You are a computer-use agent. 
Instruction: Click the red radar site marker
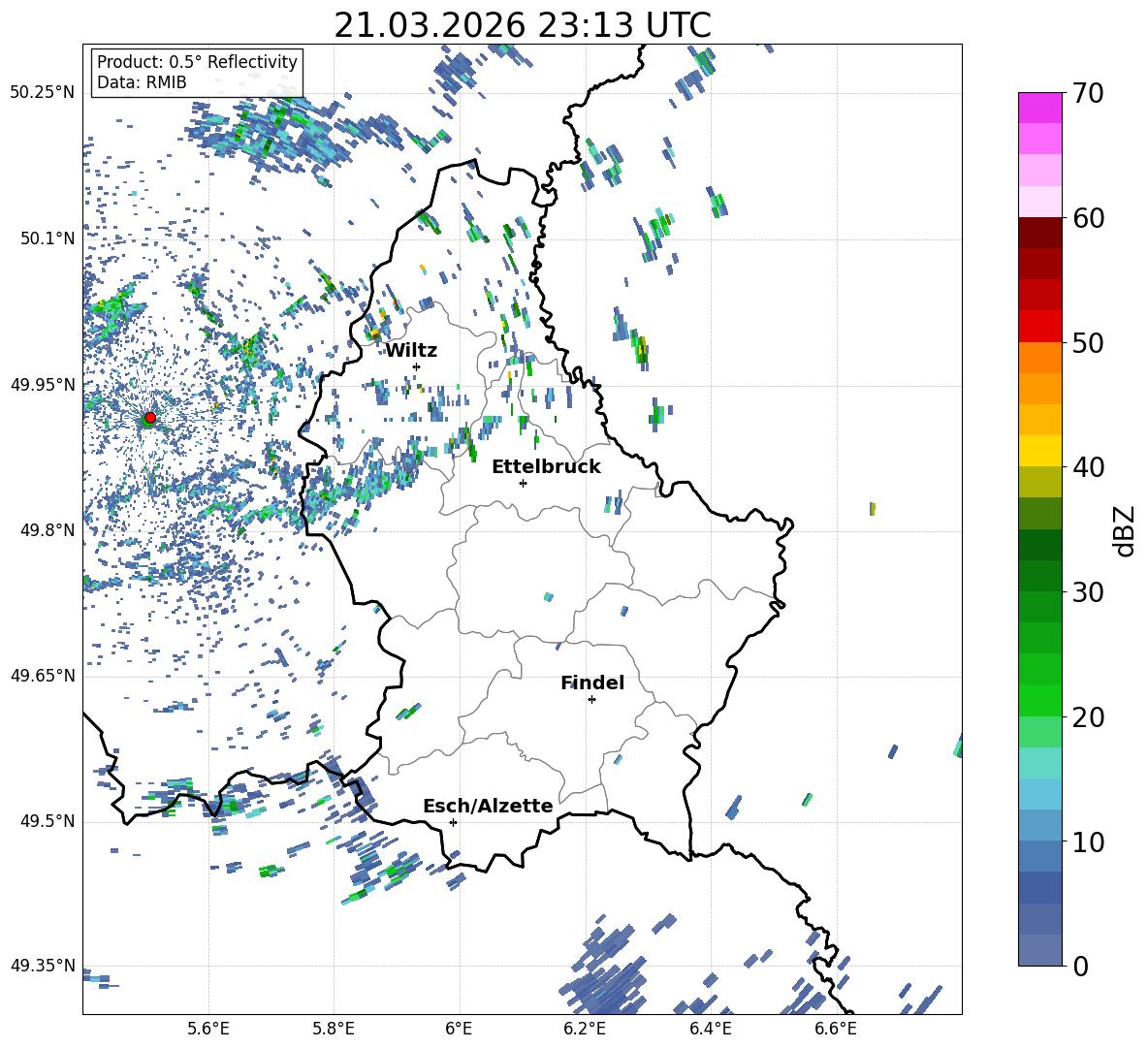point(149,418)
